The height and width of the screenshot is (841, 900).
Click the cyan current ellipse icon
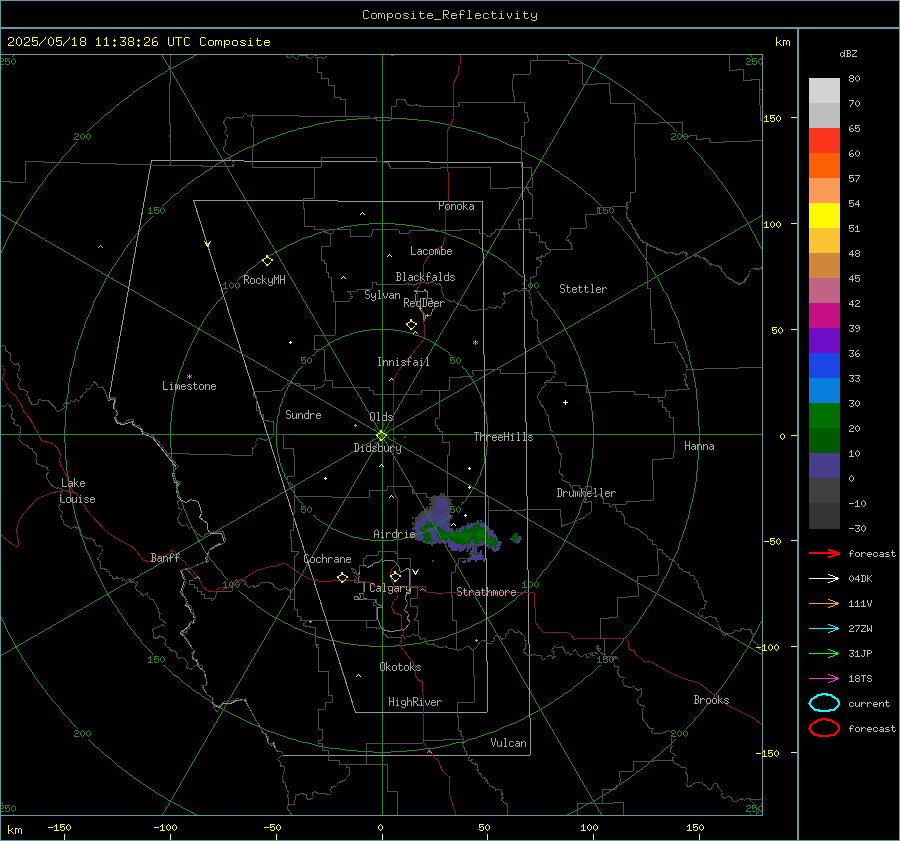coord(824,703)
